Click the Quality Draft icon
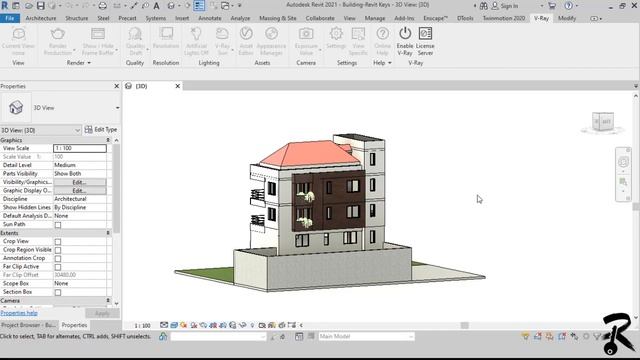 135,33
